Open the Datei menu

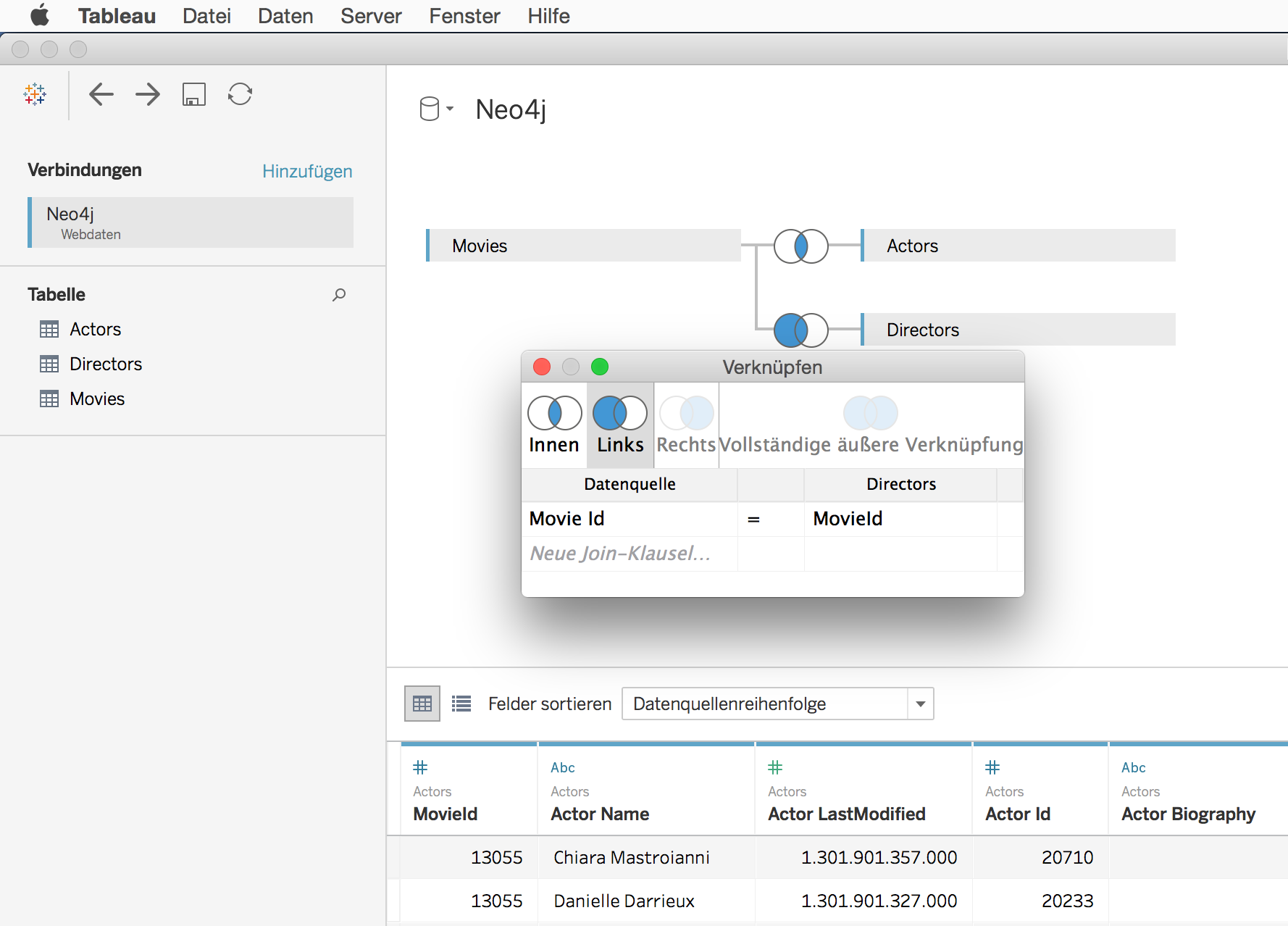pyautogui.click(x=206, y=16)
